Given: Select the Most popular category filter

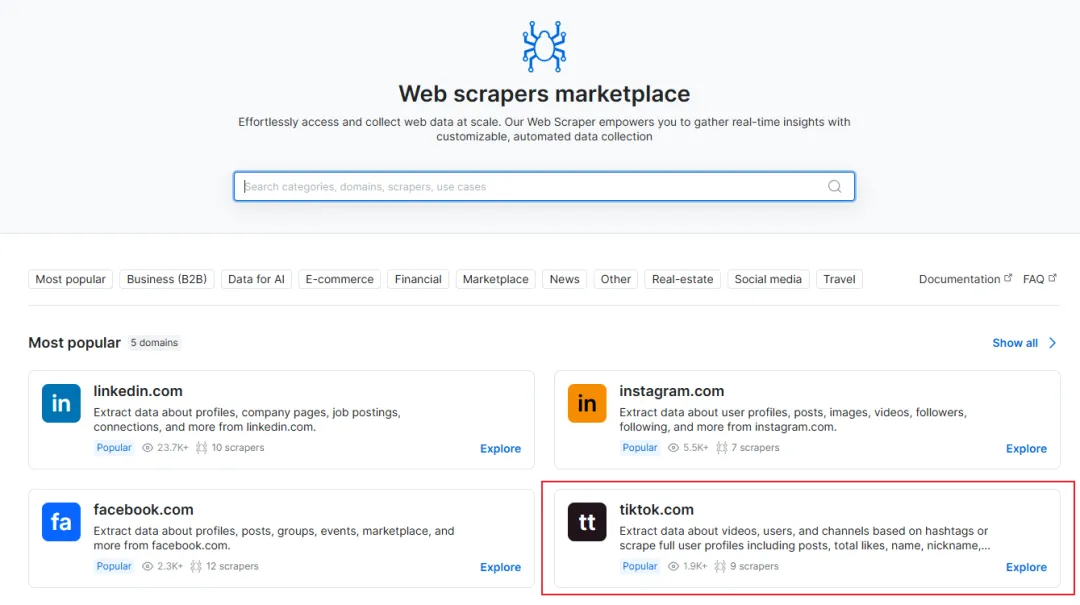Looking at the screenshot, I should (x=70, y=279).
